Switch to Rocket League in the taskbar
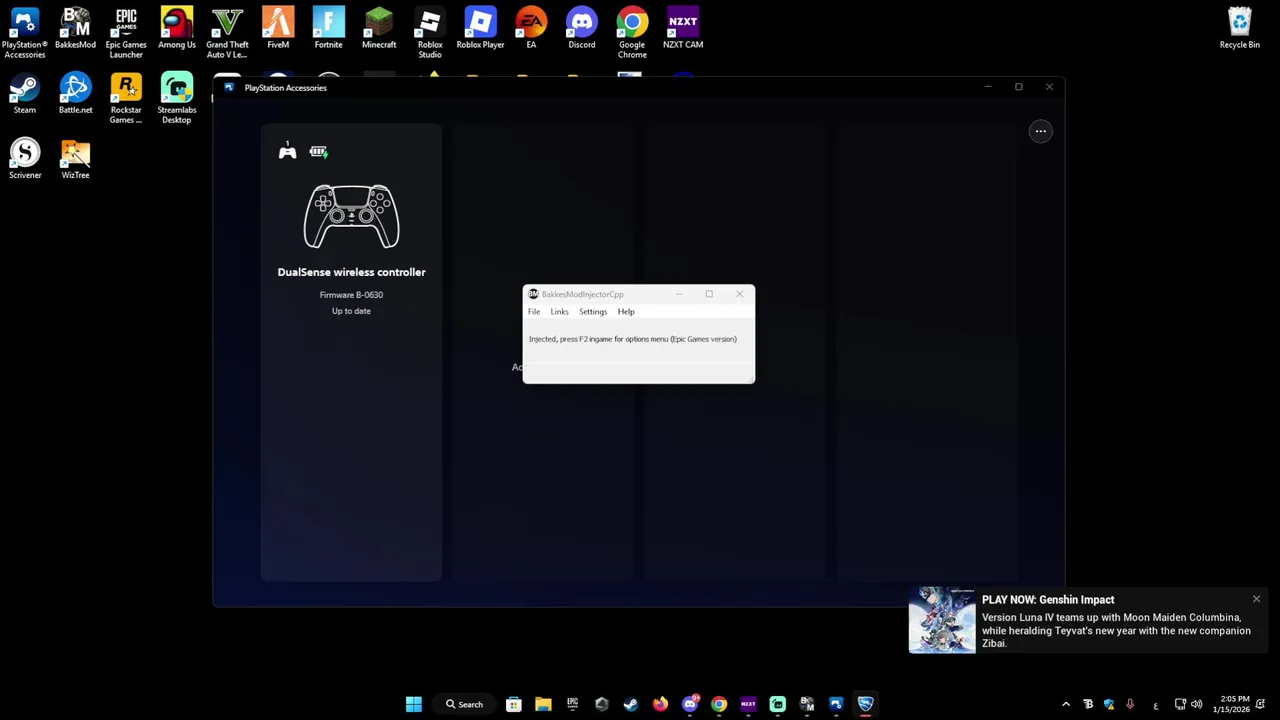The image size is (1280, 720). [x=865, y=704]
